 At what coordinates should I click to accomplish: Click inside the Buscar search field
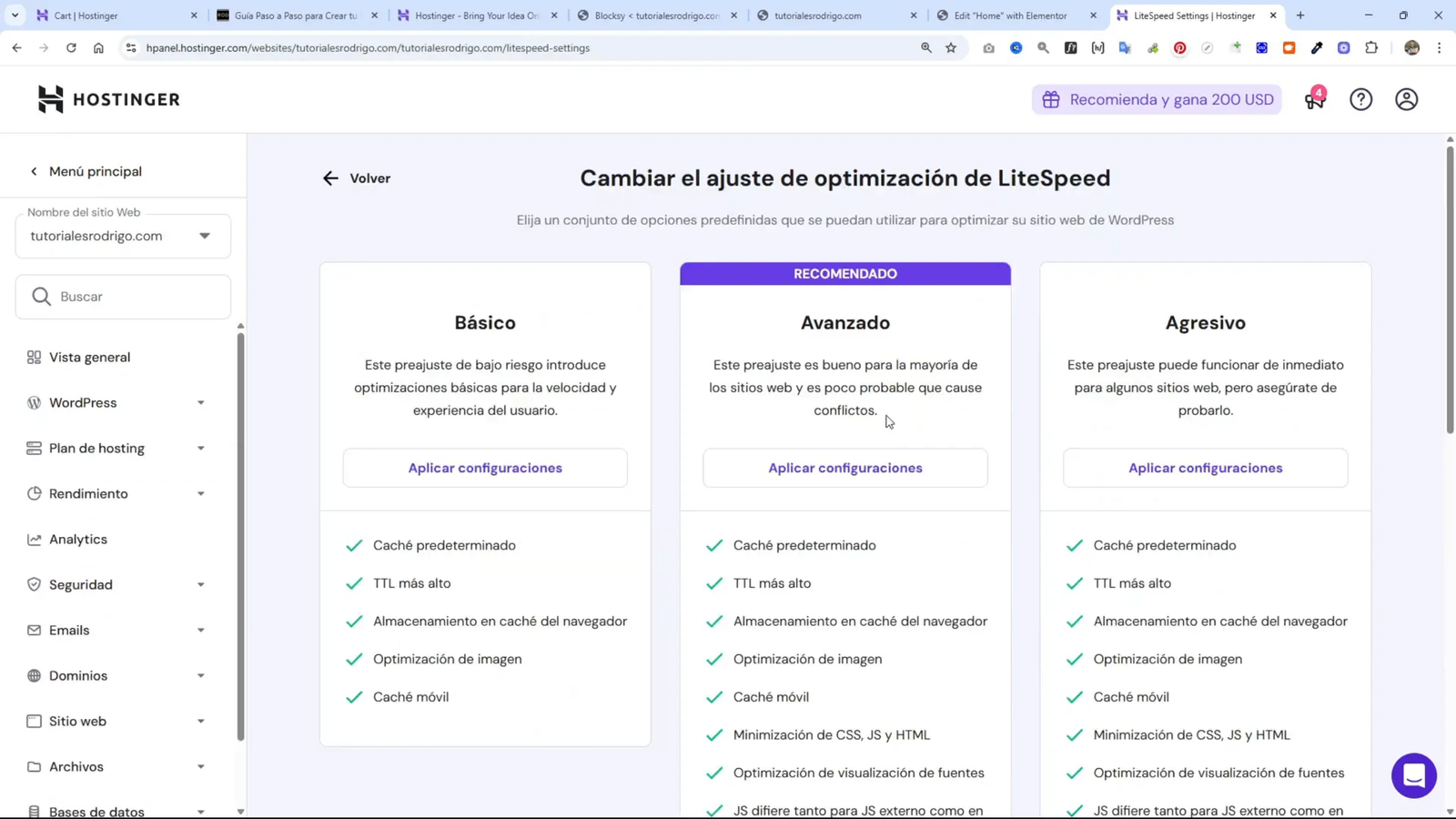pyautogui.click(x=122, y=296)
